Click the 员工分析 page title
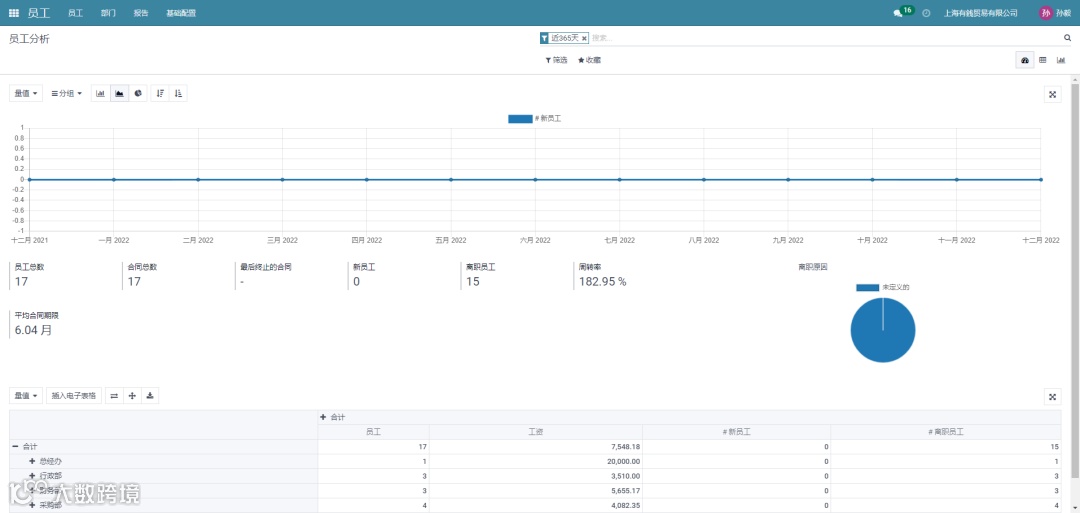 [29, 39]
